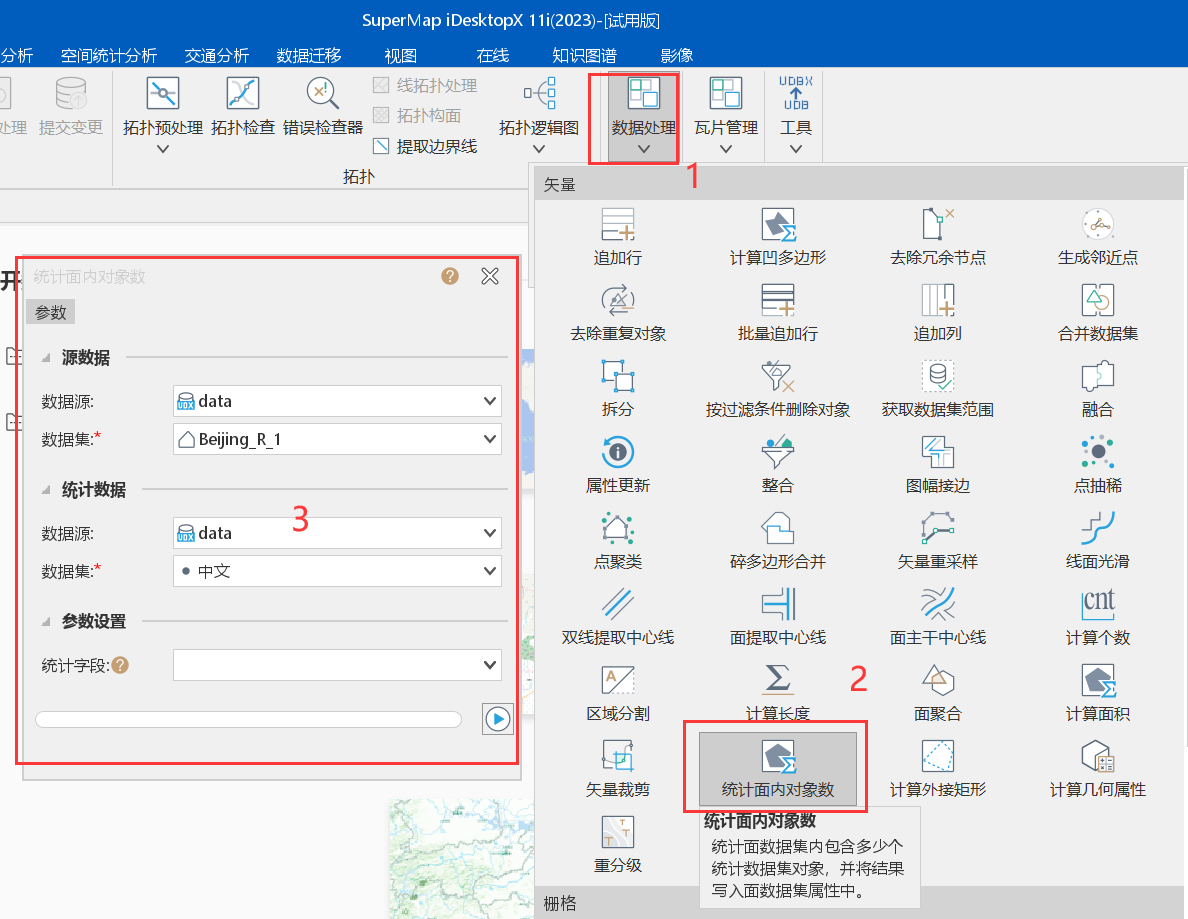Viewport: 1188px width, 919px height.
Task: Launch the 统计面内对象数 tool
Action: (x=777, y=768)
